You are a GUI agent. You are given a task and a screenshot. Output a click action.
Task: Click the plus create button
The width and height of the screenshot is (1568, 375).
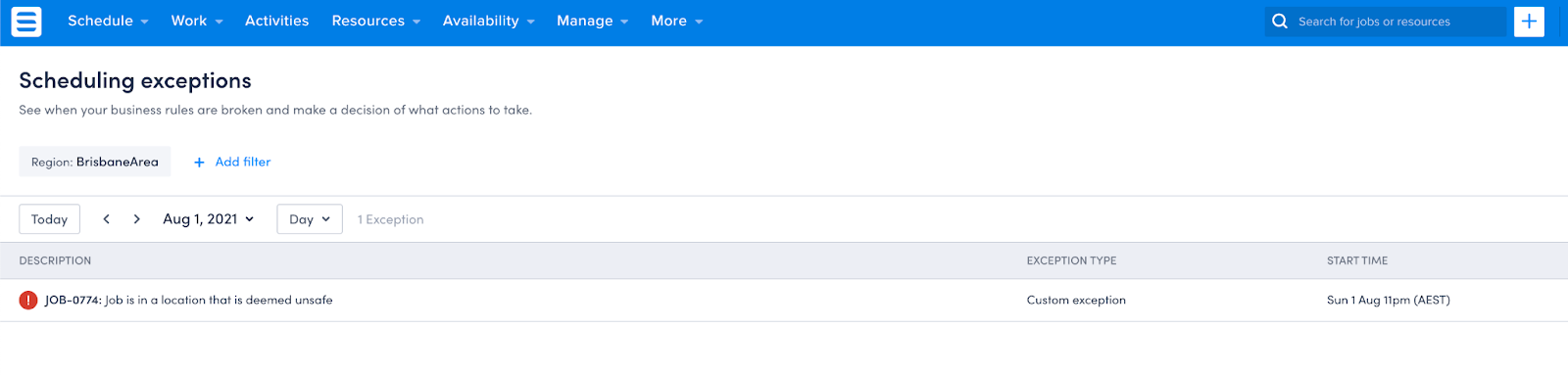click(x=1529, y=21)
